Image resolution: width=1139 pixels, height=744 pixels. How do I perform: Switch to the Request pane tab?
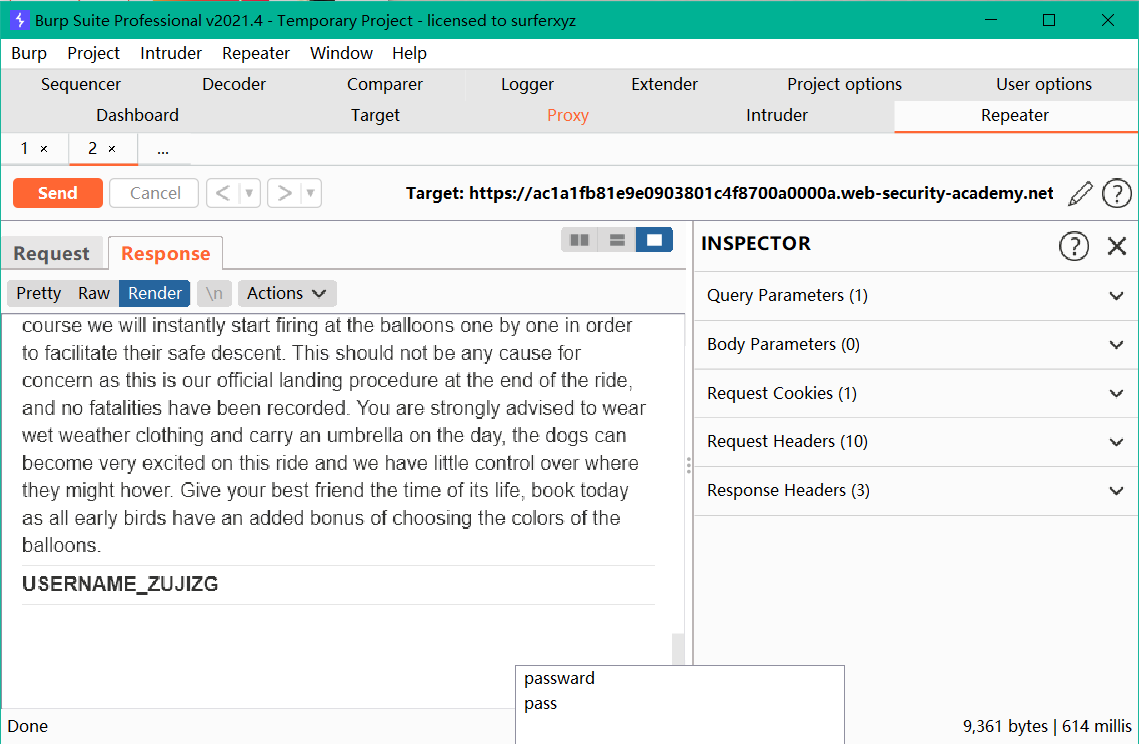(x=52, y=254)
